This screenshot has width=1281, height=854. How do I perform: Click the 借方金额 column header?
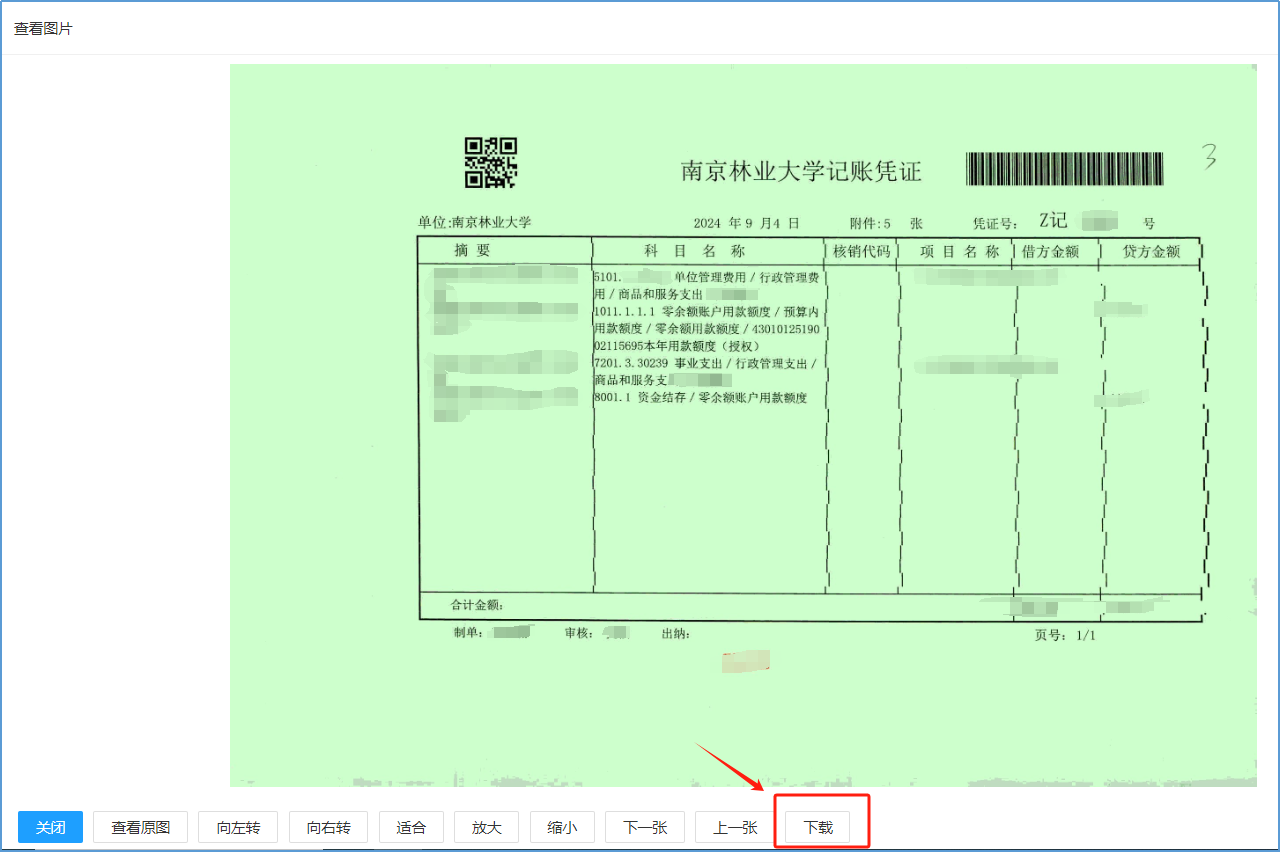(1050, 252)
